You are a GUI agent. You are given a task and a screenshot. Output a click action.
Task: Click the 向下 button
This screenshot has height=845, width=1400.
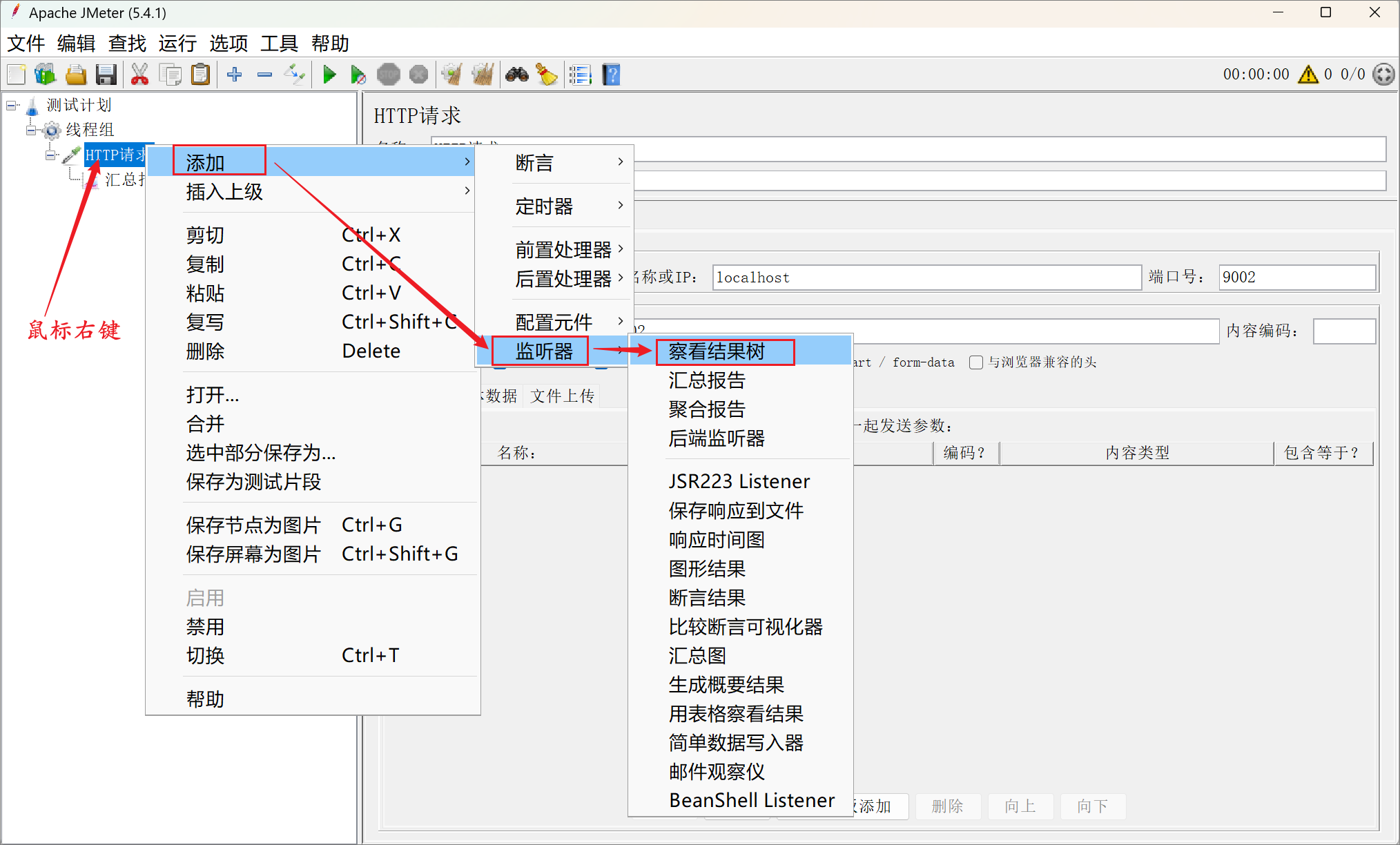coord(1092,806)
